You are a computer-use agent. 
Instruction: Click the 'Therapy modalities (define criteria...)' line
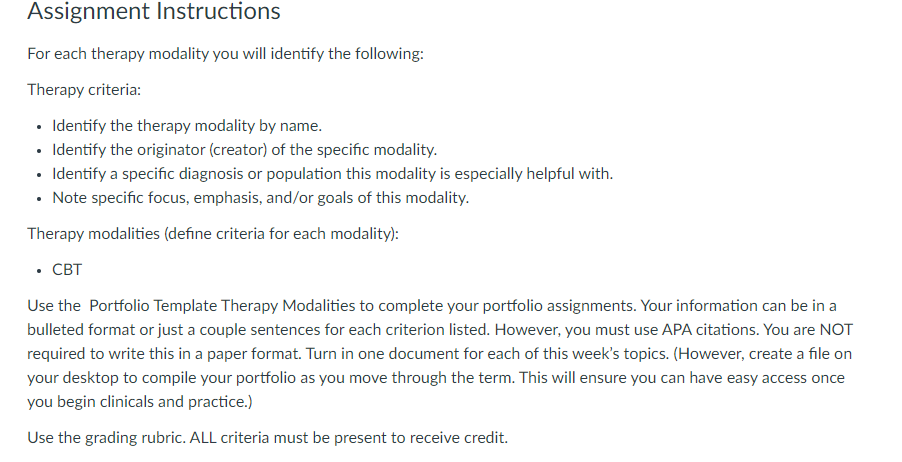[x=213, y=234]
